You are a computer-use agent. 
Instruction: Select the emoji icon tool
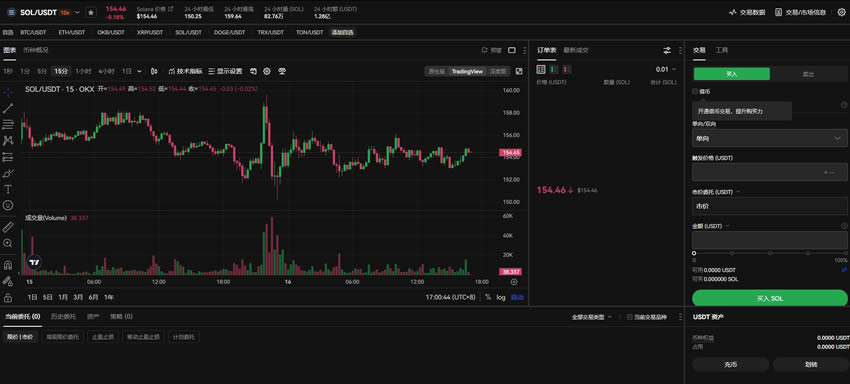8,206
